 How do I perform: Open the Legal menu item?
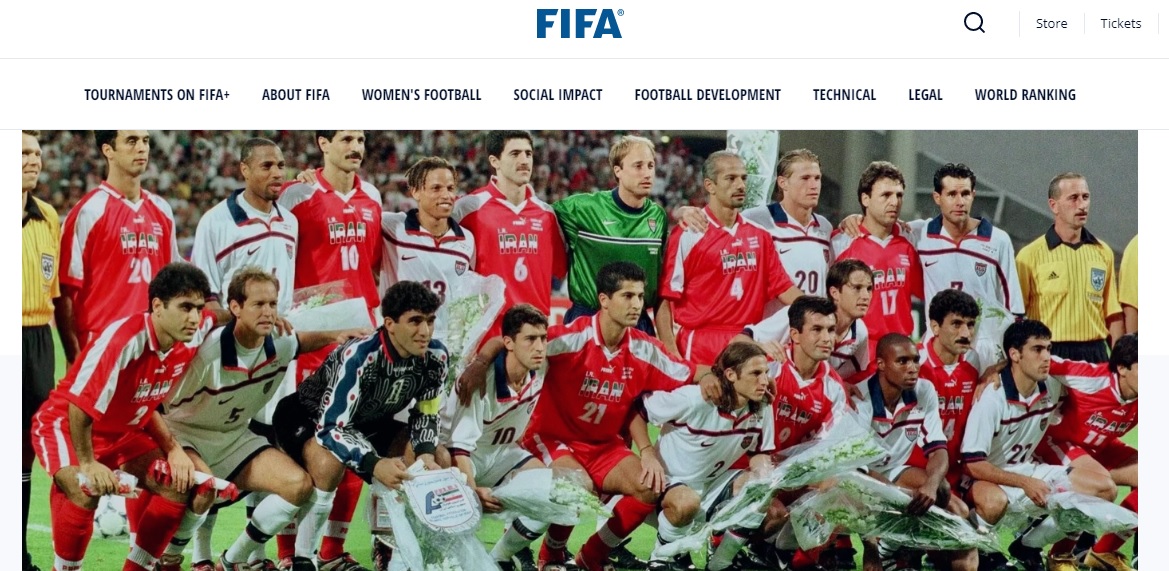click(925, 95)
